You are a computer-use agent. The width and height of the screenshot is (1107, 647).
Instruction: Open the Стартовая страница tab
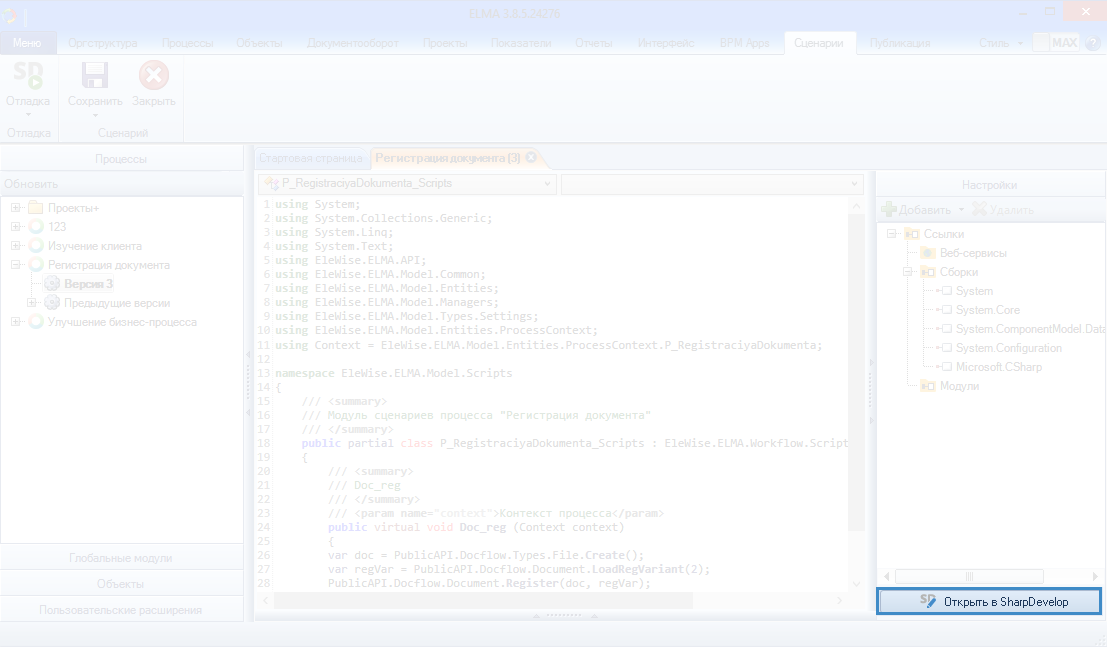coord(310,158)
